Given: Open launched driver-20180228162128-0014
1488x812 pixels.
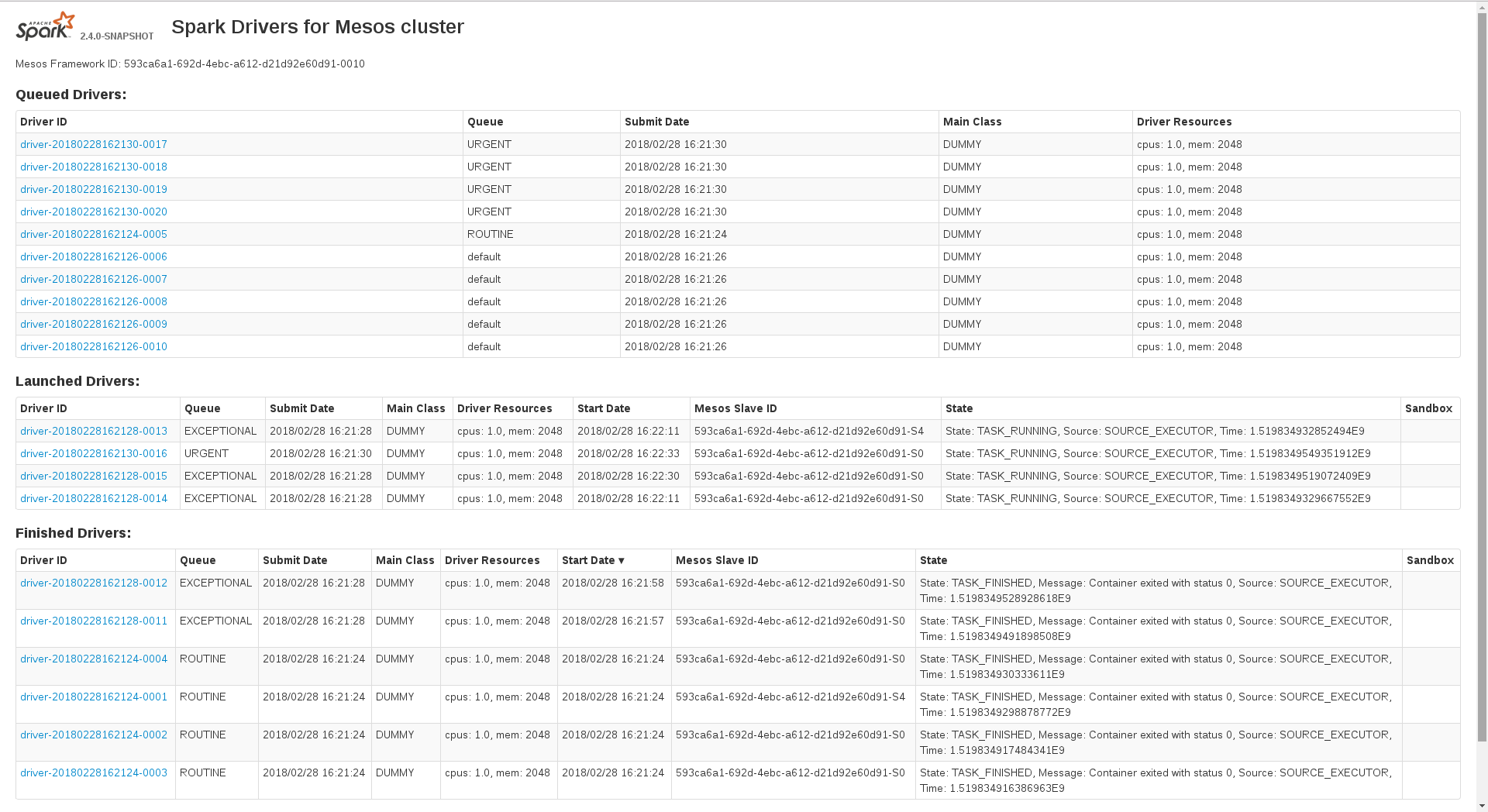Looking at the screenshot, I should click(94, 498).
